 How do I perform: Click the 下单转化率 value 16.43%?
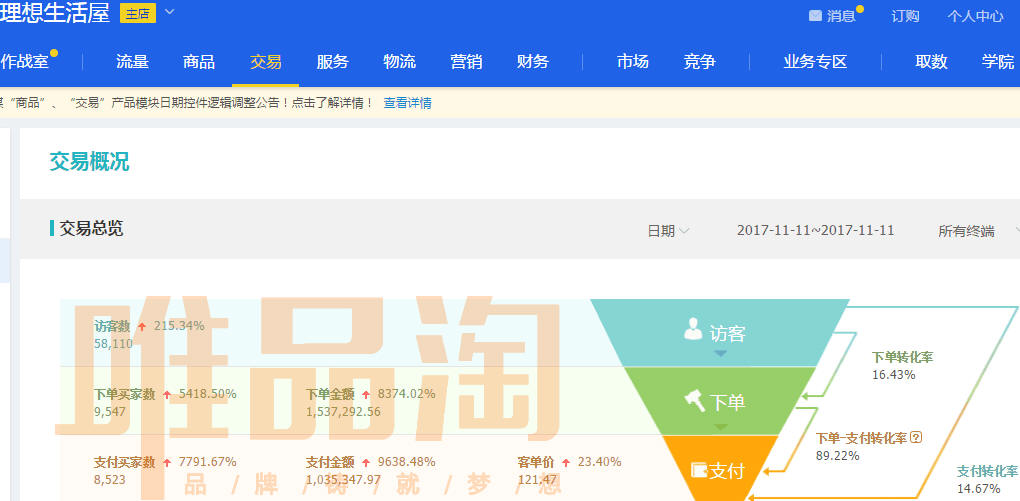tap(894, 375)
